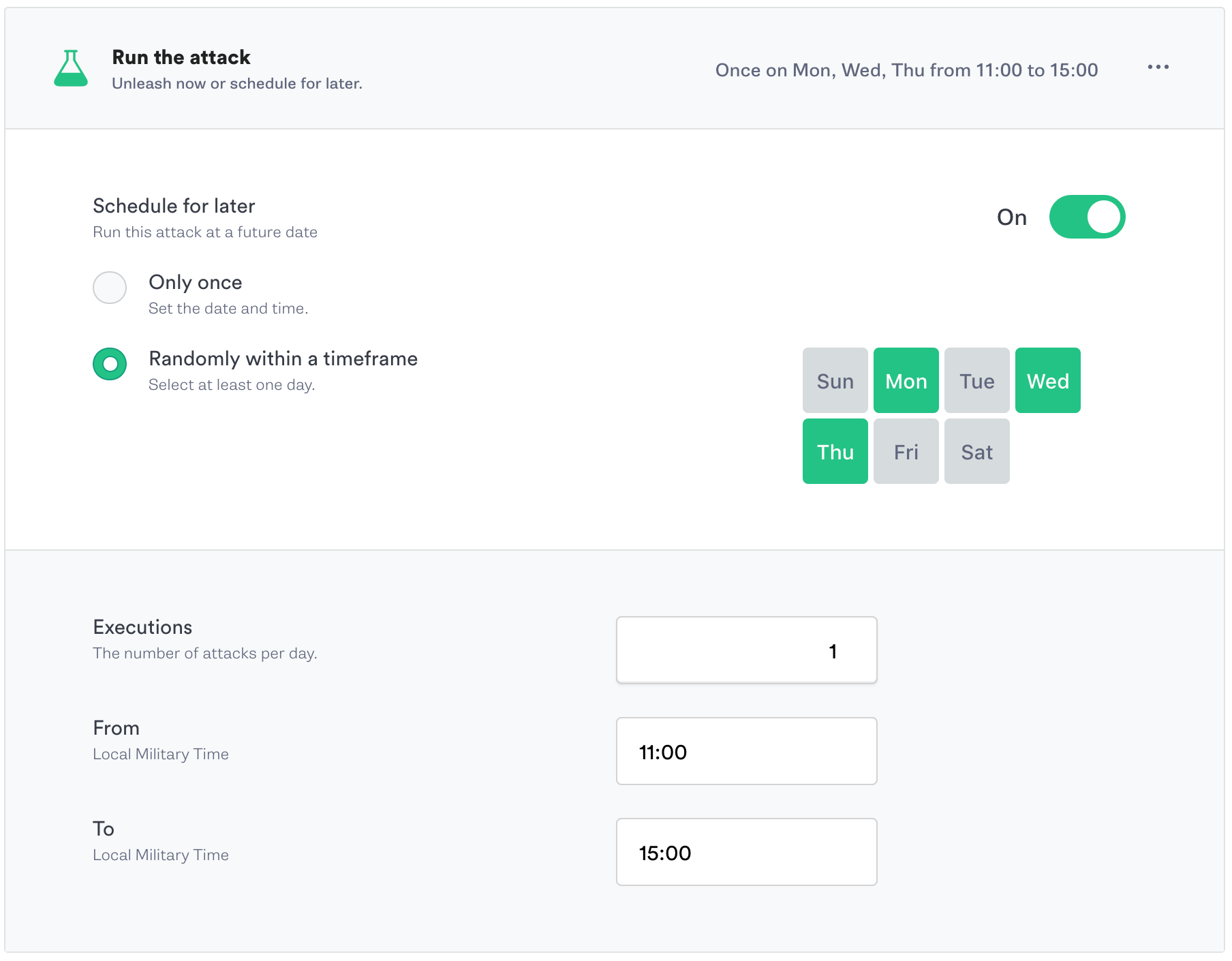1232x961 pixels.
Task: Turn off the Schedule for later switch
Action: [1086, 217]
